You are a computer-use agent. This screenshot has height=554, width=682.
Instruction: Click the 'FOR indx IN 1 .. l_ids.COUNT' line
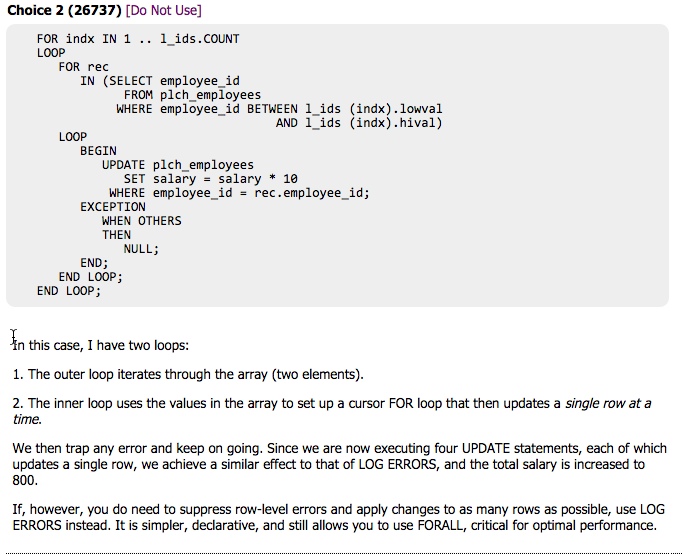point(138,39)
